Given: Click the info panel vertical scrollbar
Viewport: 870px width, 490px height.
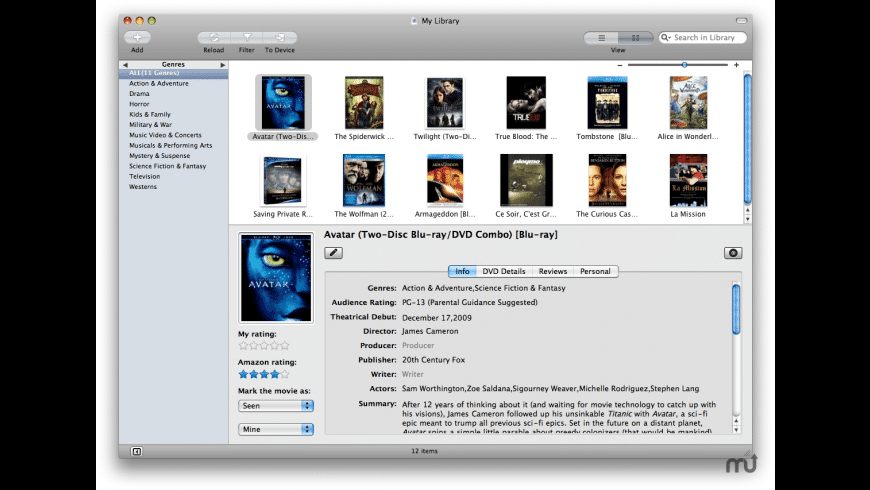Looking at the screenshot, I should (x=736, y=309).
